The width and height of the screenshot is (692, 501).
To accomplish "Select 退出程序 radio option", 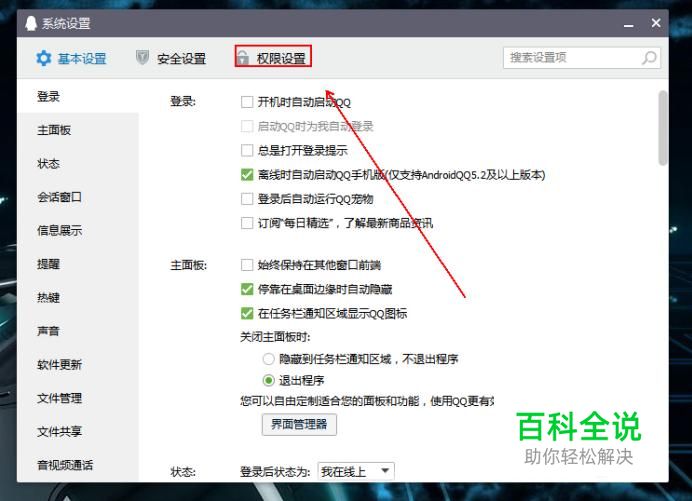I will [268, 380].
